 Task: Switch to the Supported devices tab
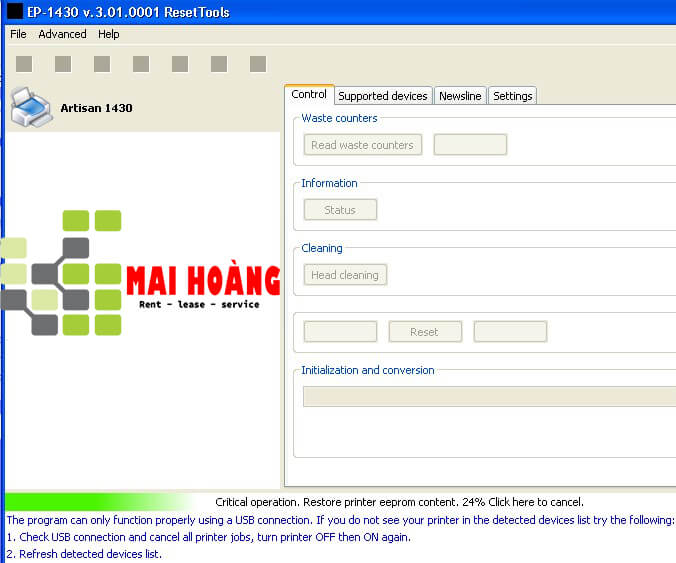(383, 96)
